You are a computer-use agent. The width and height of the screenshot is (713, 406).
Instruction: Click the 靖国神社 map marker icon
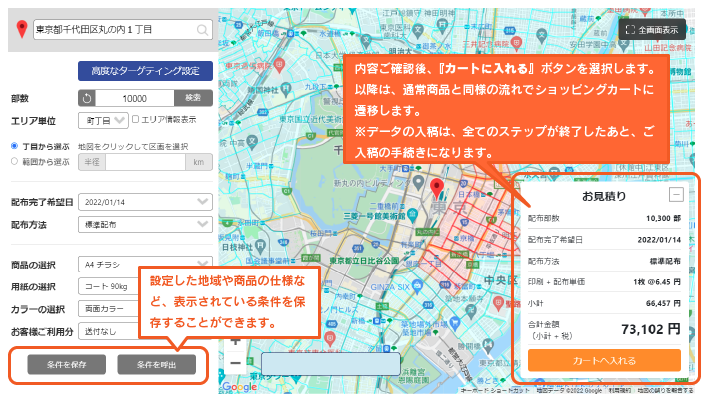tap(286, 89)
